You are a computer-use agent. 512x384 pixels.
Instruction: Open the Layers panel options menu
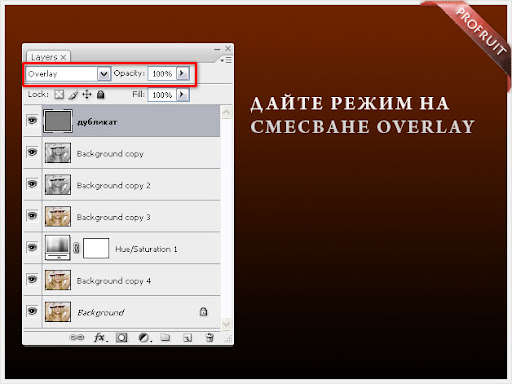click(x=226, y=60)
